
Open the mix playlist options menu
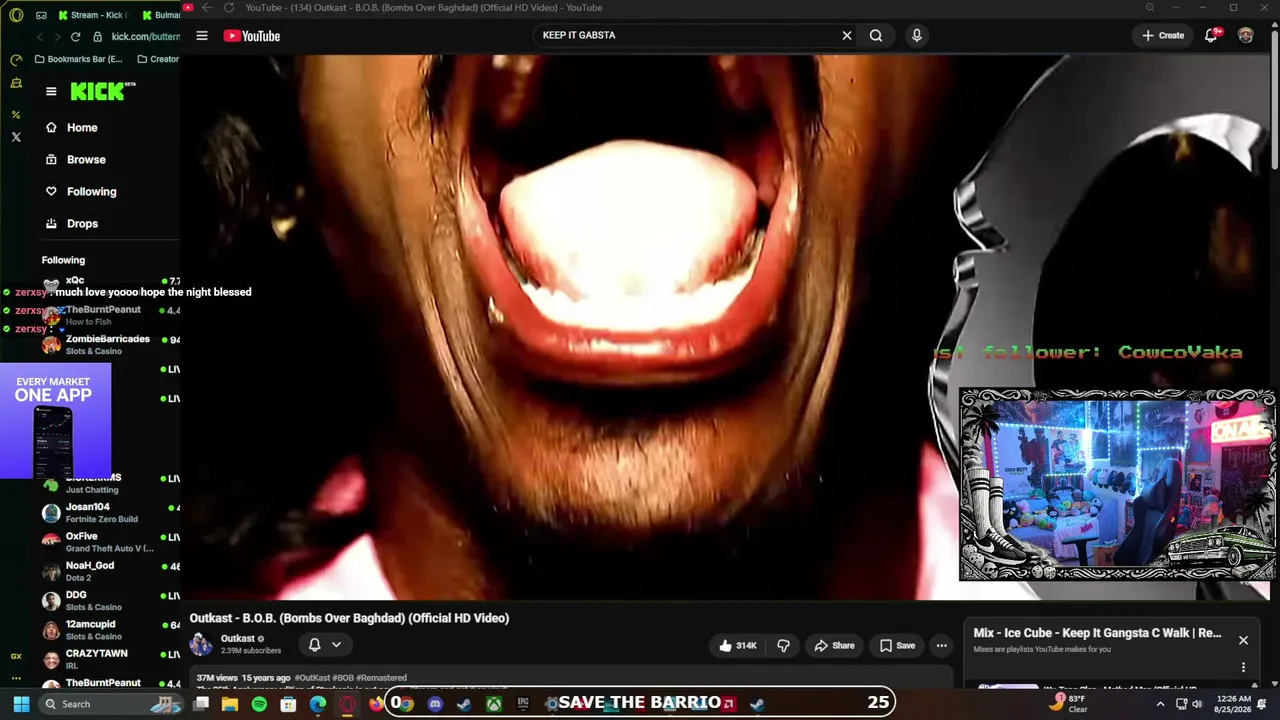pyautogui.click(x=1243, y=667)
